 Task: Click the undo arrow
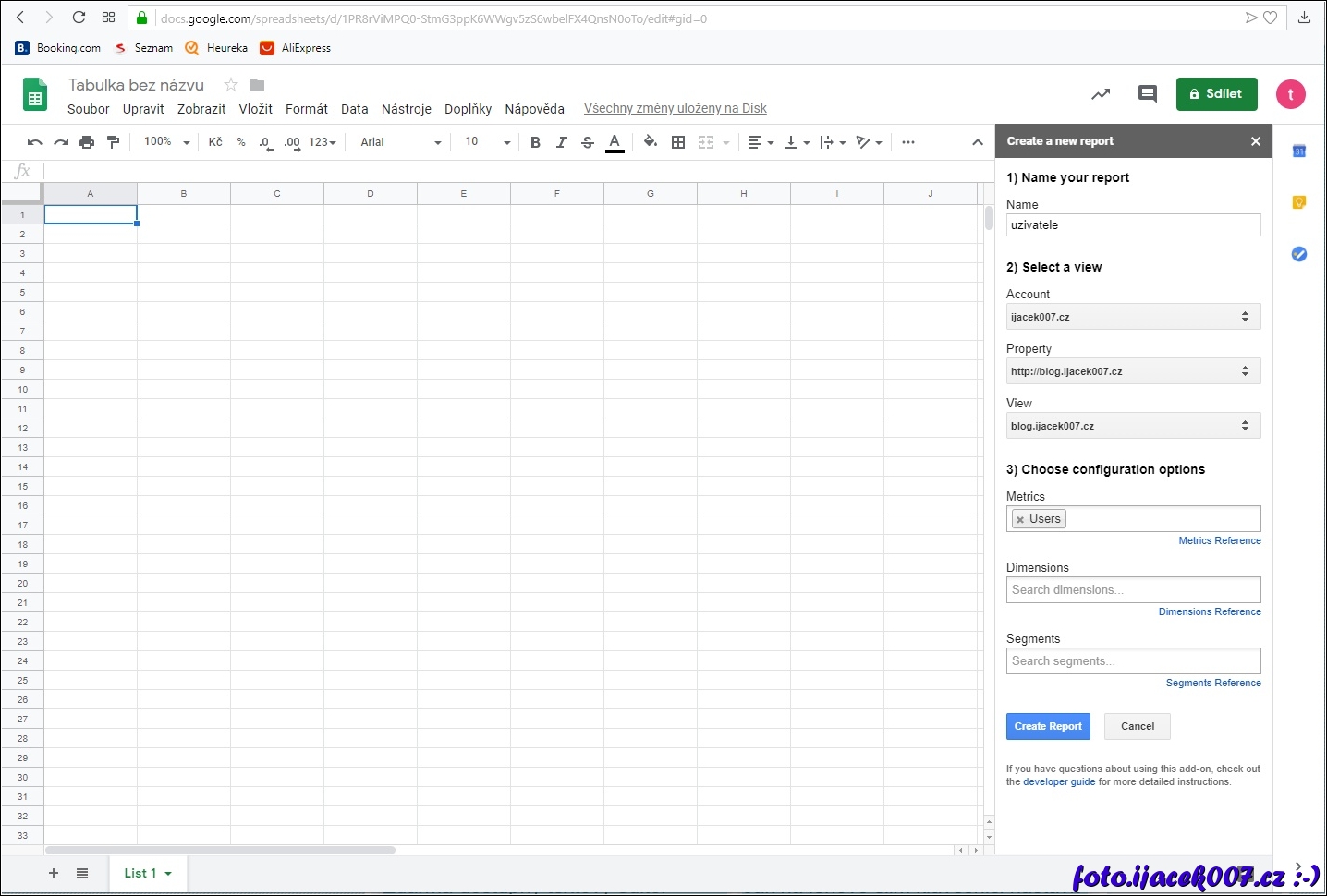[x=35, y=142]
